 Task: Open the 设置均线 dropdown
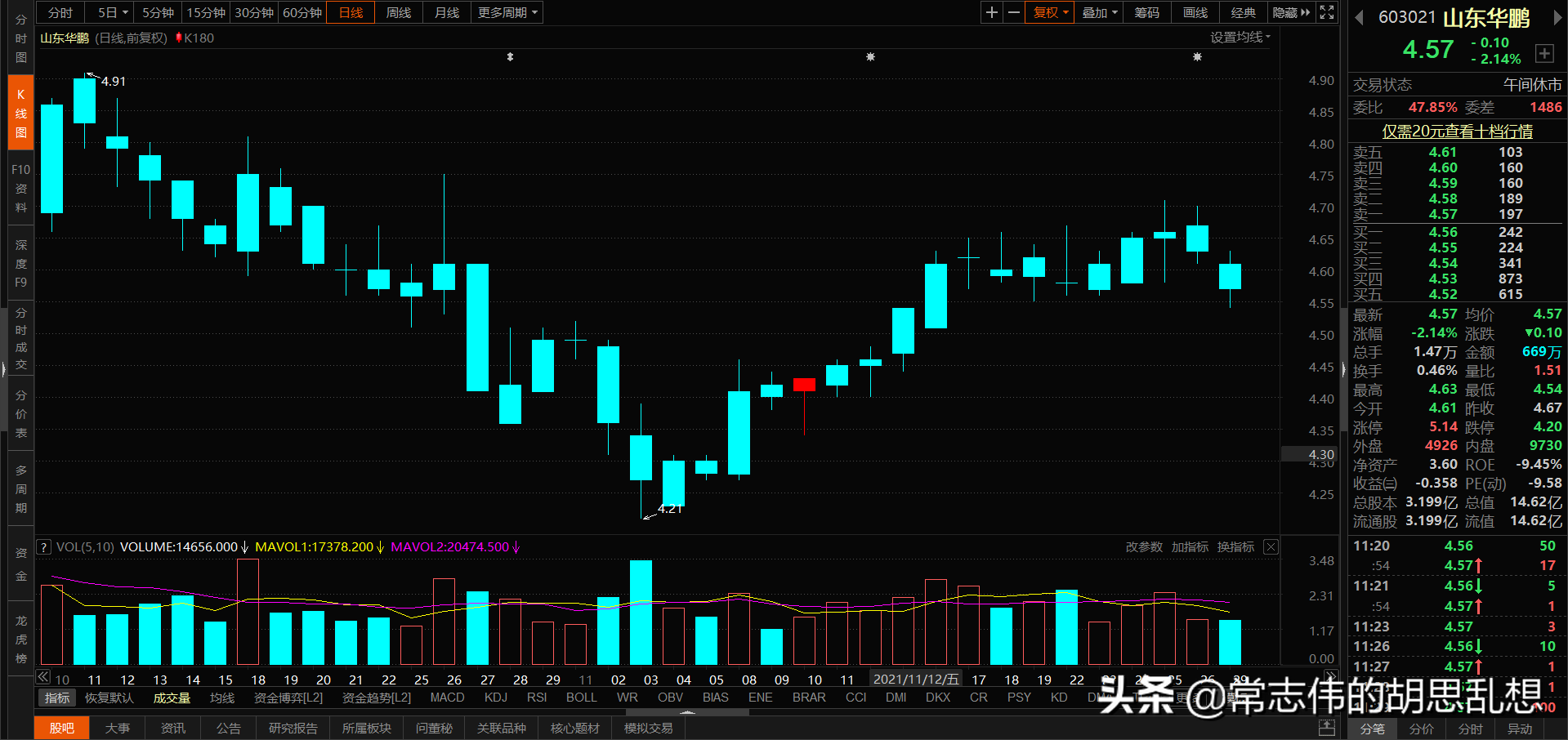click(x=1240, y=38)
